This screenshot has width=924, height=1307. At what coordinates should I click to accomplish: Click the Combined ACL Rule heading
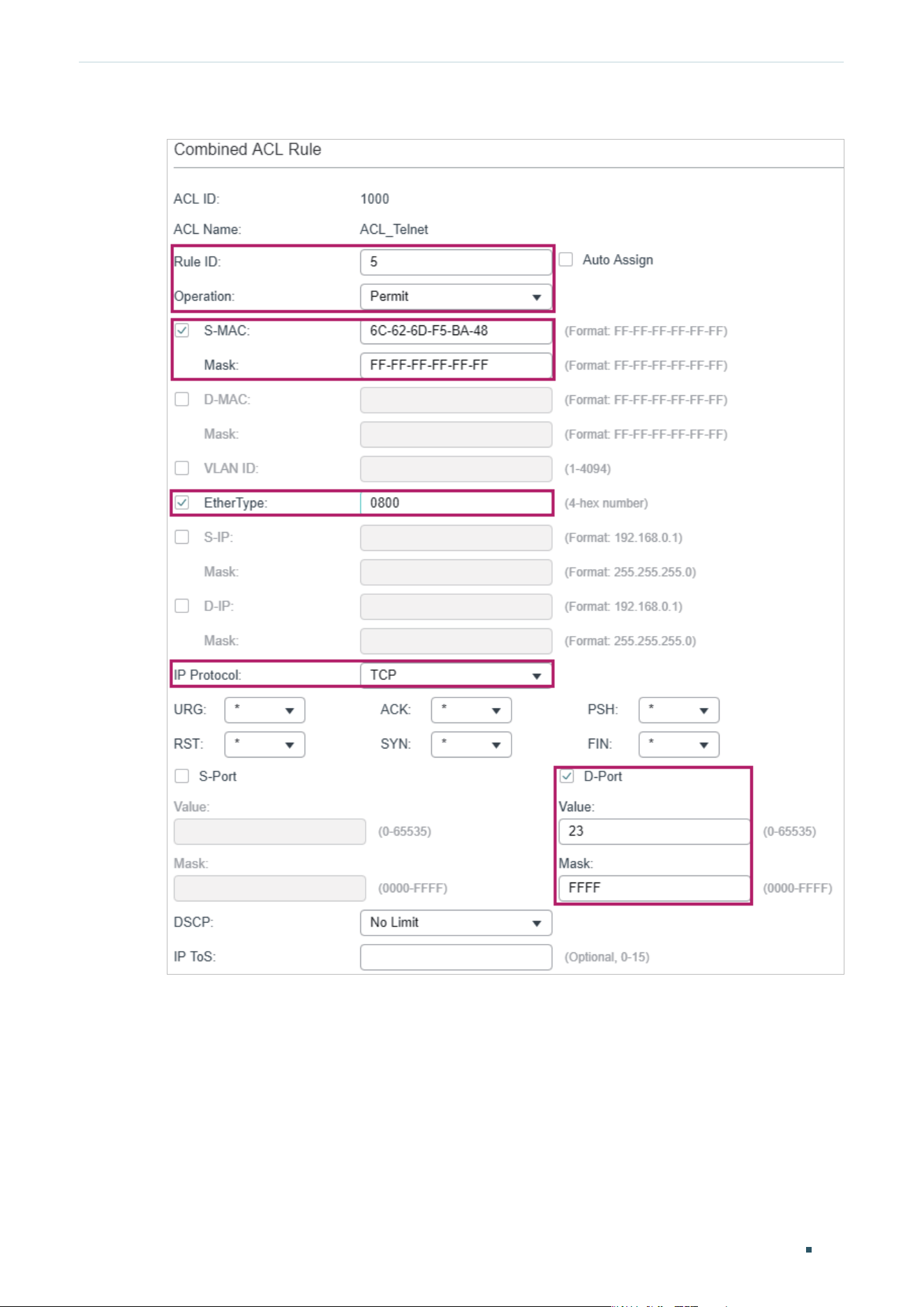click(248, 149)
